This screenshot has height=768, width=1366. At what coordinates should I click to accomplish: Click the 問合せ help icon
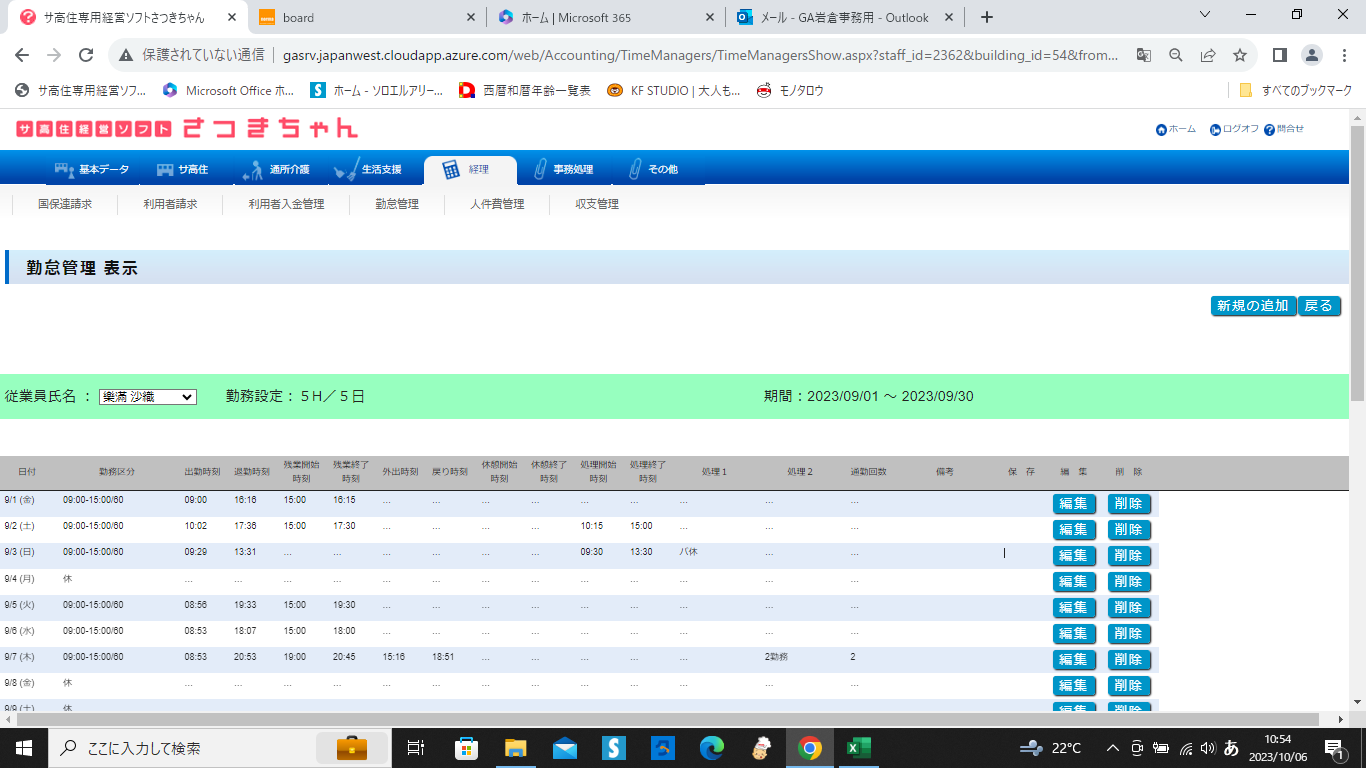(x=1269, y=130)
